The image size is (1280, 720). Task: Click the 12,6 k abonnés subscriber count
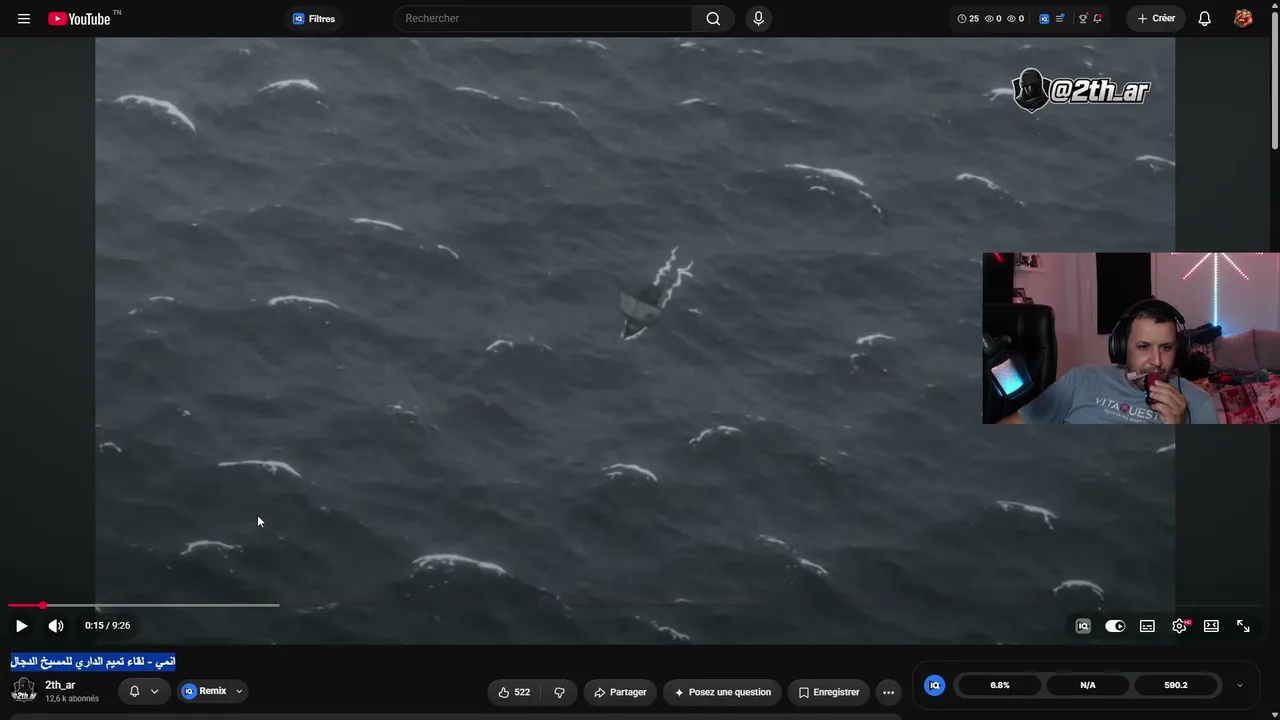pos(72,699)
